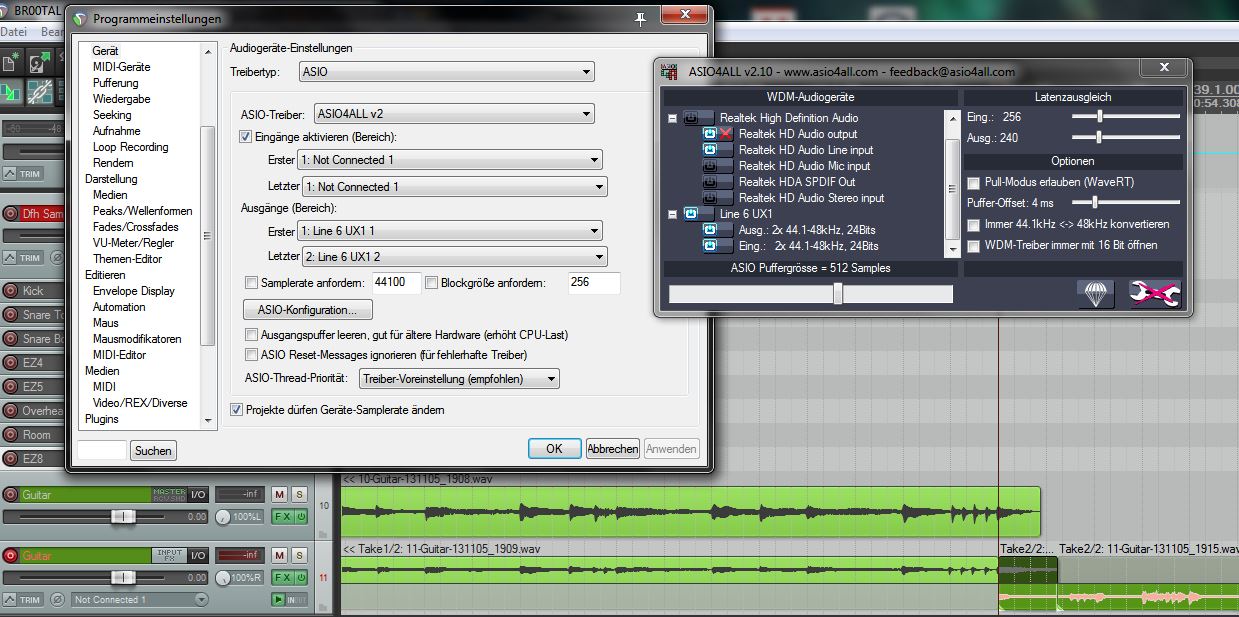Click the OK button
The height and width of the screenshot is (617, 1239).
point(554,449)
